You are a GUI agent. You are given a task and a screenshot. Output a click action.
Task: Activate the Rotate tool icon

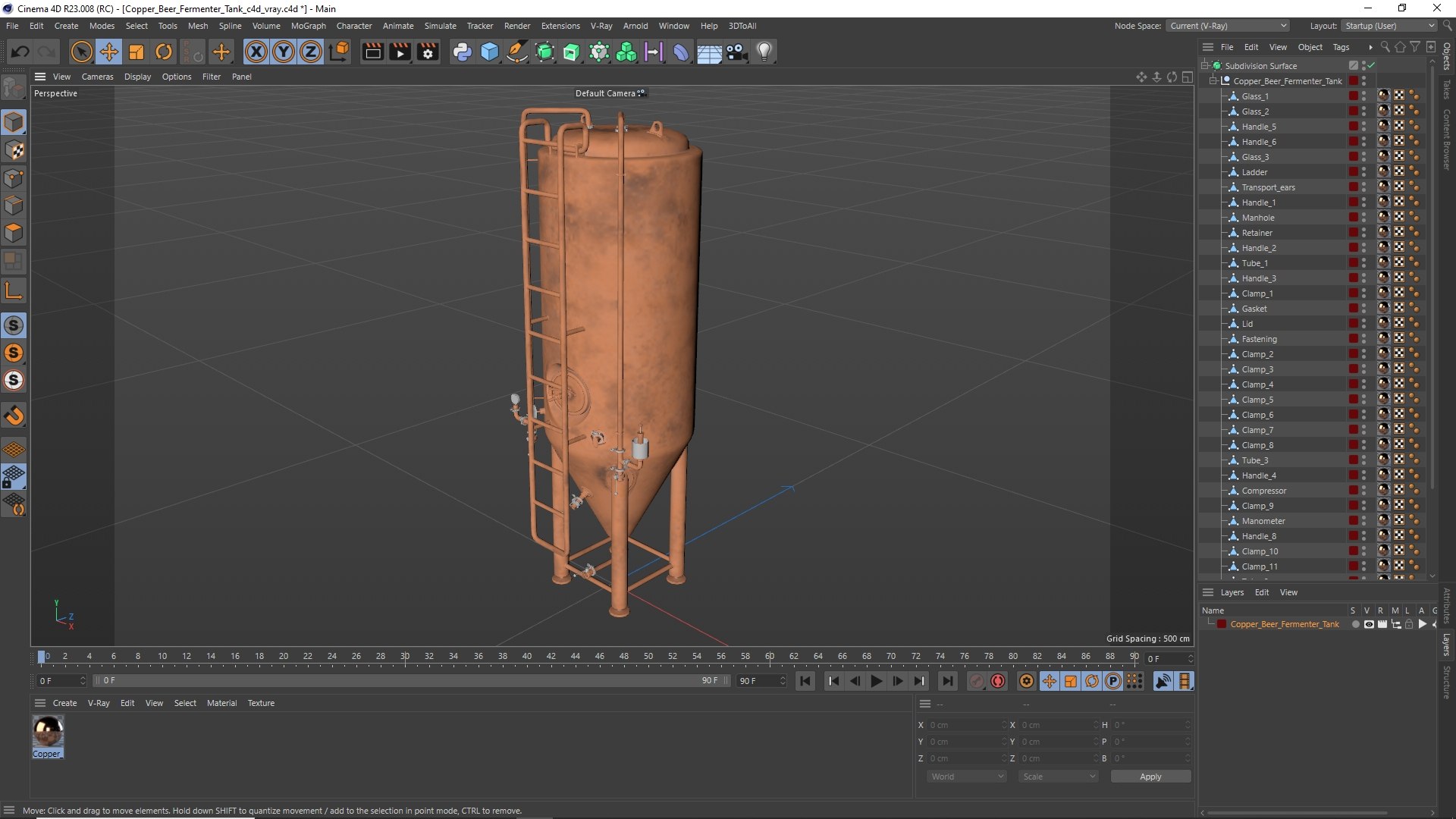(164, 52)
